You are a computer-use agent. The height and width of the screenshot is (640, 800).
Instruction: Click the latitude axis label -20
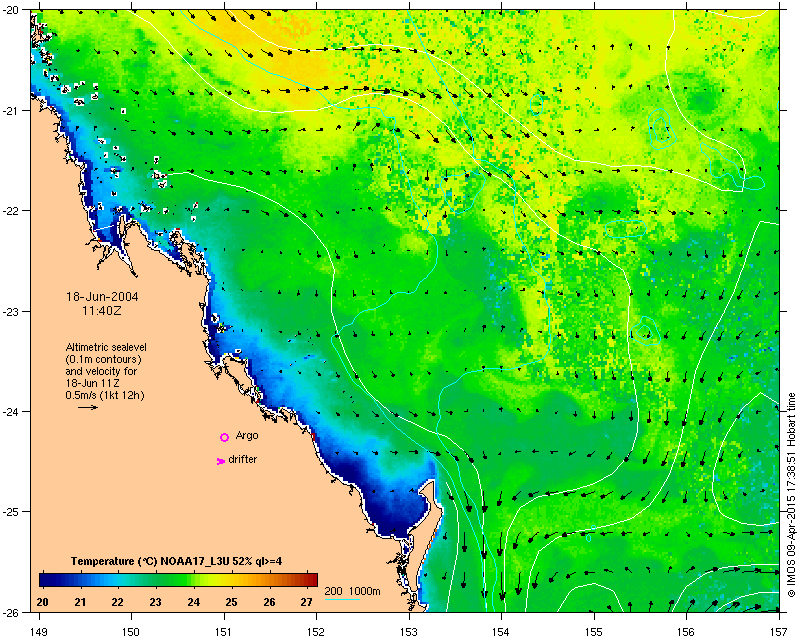(10, 10)
